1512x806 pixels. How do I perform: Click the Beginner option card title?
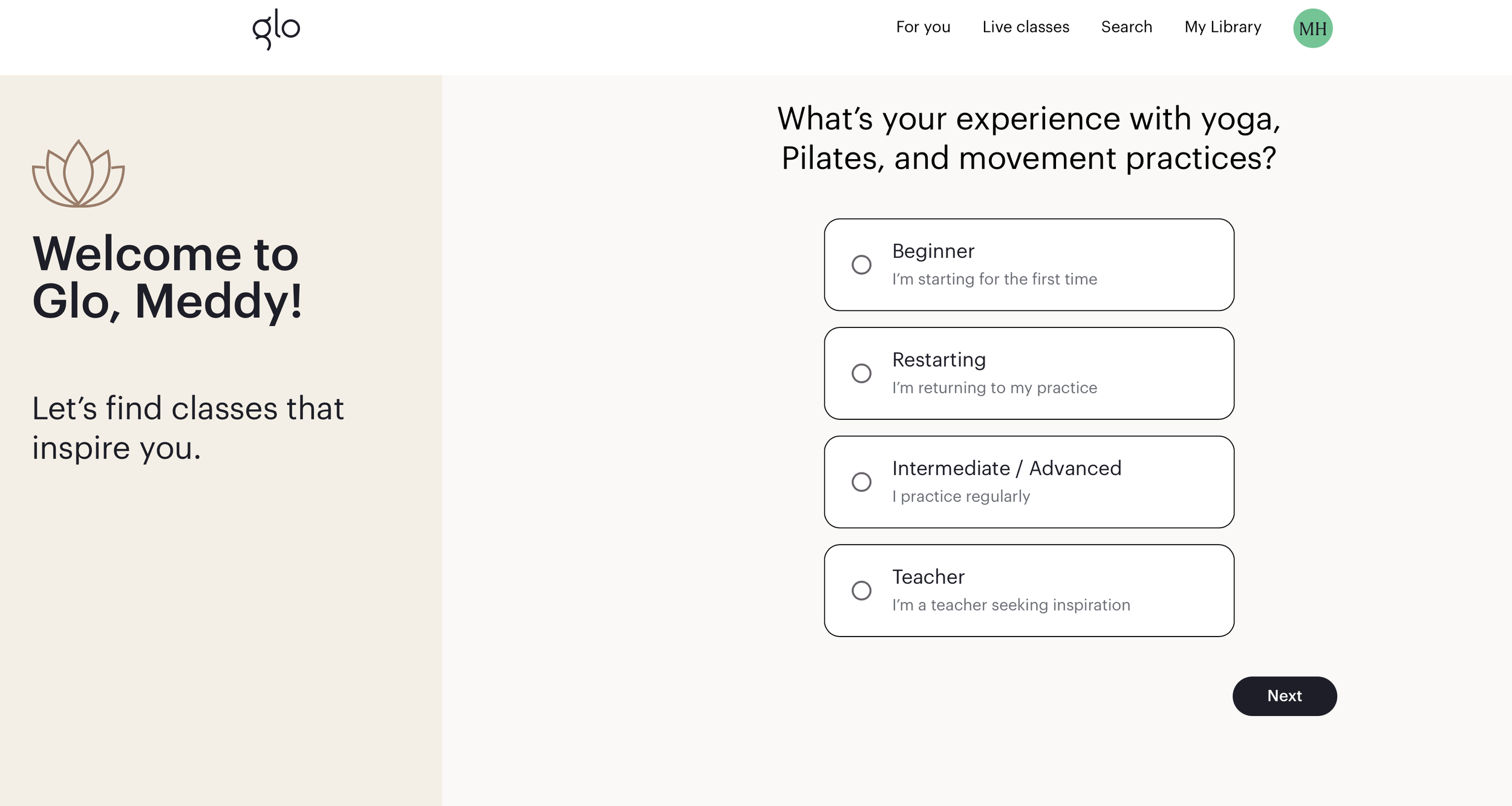click(x=933, y=251)
